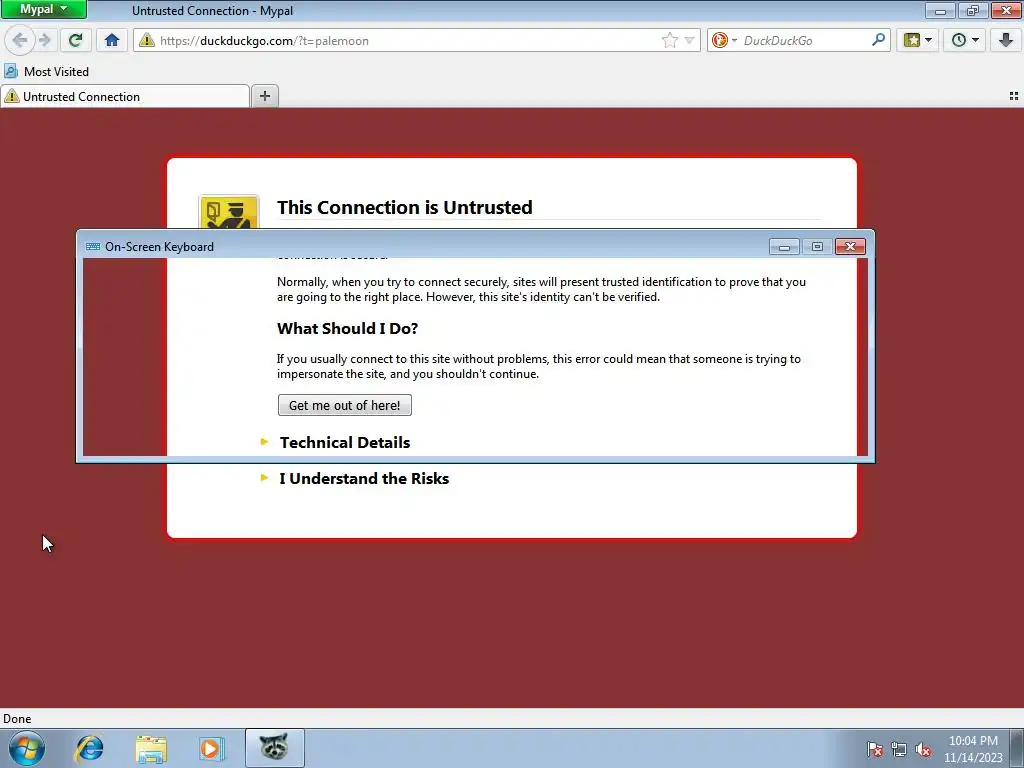The image size is (1024, 768).
Task: Launch Internet Explorer from the taskbar
Action: [89, 748]
